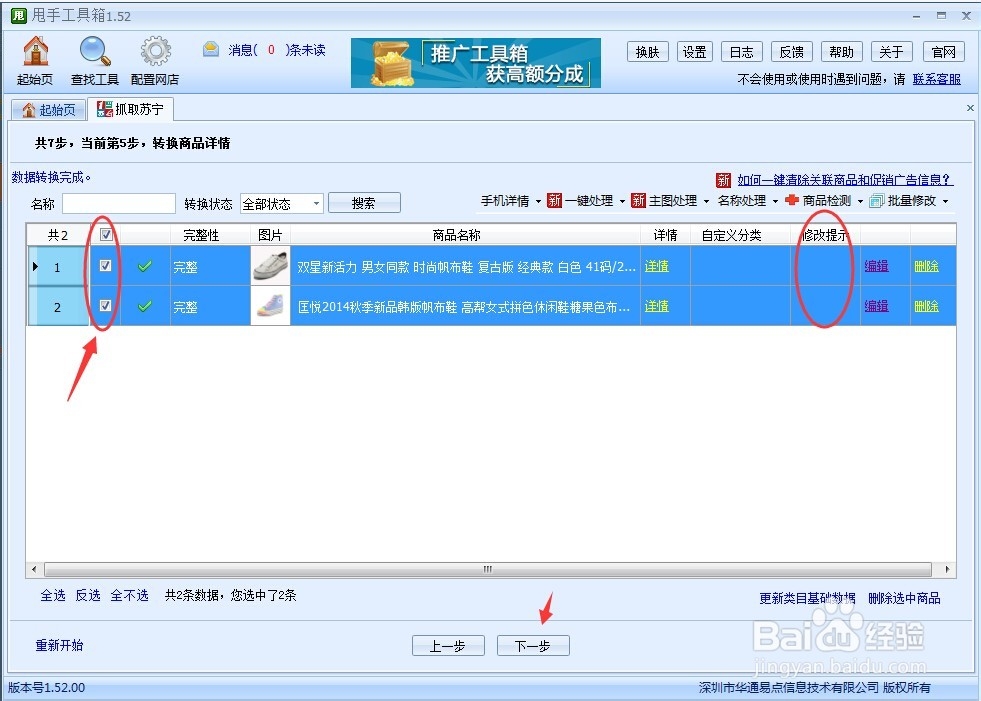Click the red 新 icon beside 一键处理
The width and height of the screenshot is (981, 701).
pos(554,200)
